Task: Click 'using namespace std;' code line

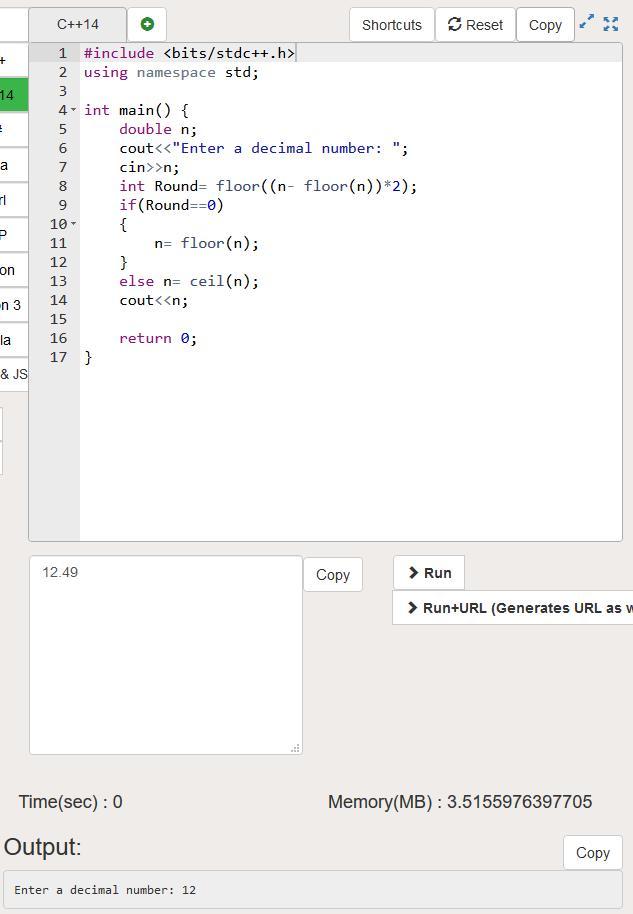Action: 171,72
